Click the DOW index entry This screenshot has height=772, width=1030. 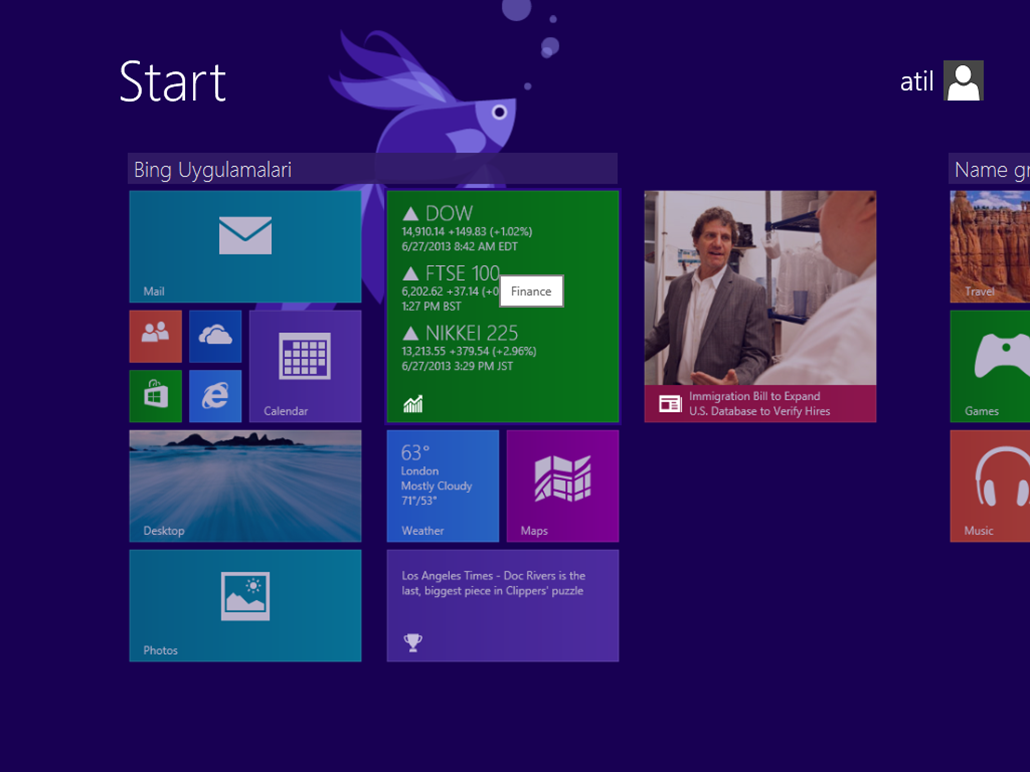pos(468,229)
